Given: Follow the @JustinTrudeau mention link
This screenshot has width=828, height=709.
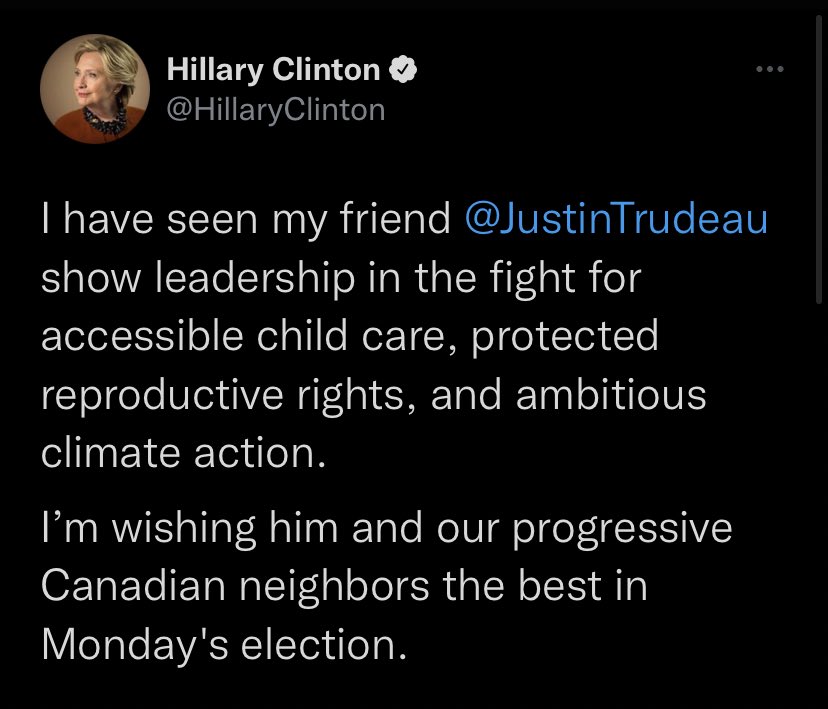Looking at the screenshot, I should [x=617, y=220].
